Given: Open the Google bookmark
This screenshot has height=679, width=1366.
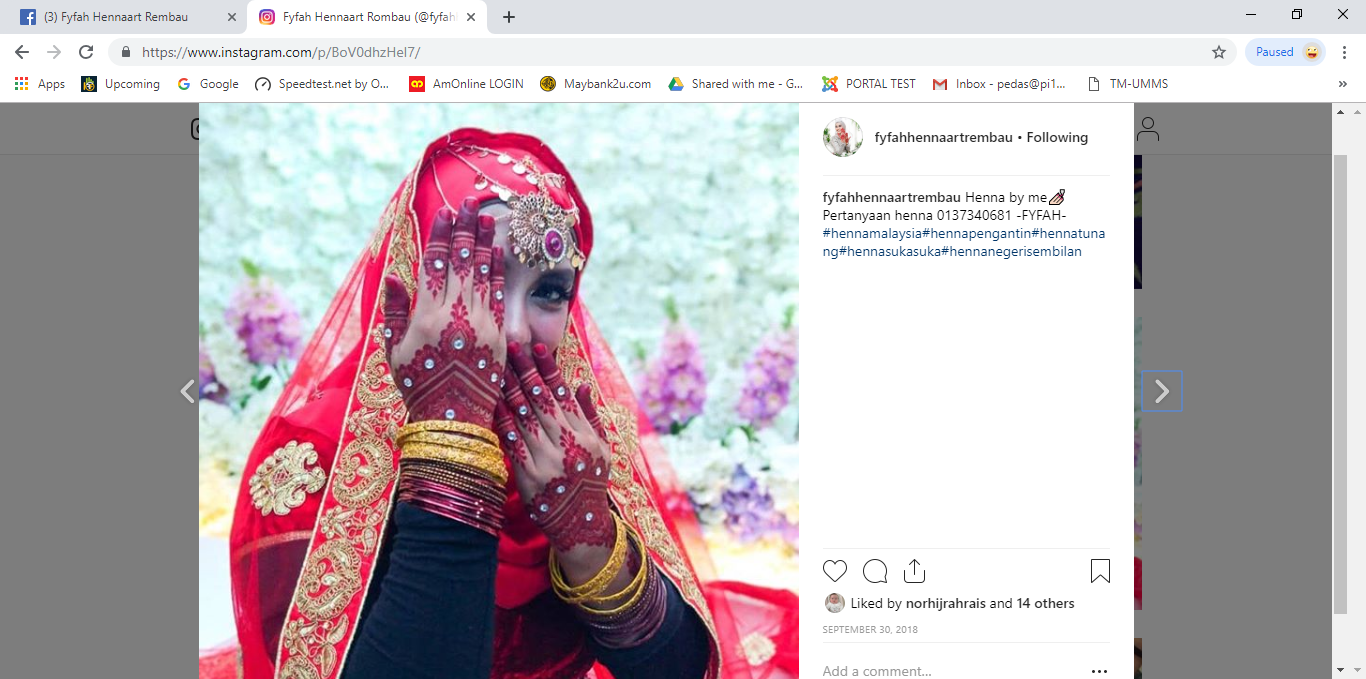Looking at the screenshot, I should pyautogui.click(x=208, y=84).
